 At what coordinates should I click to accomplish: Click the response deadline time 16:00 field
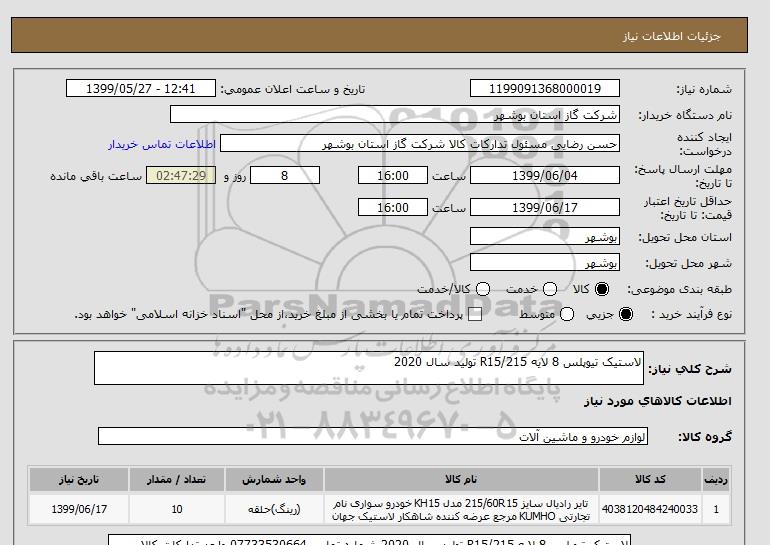click(x=393, y=175)
